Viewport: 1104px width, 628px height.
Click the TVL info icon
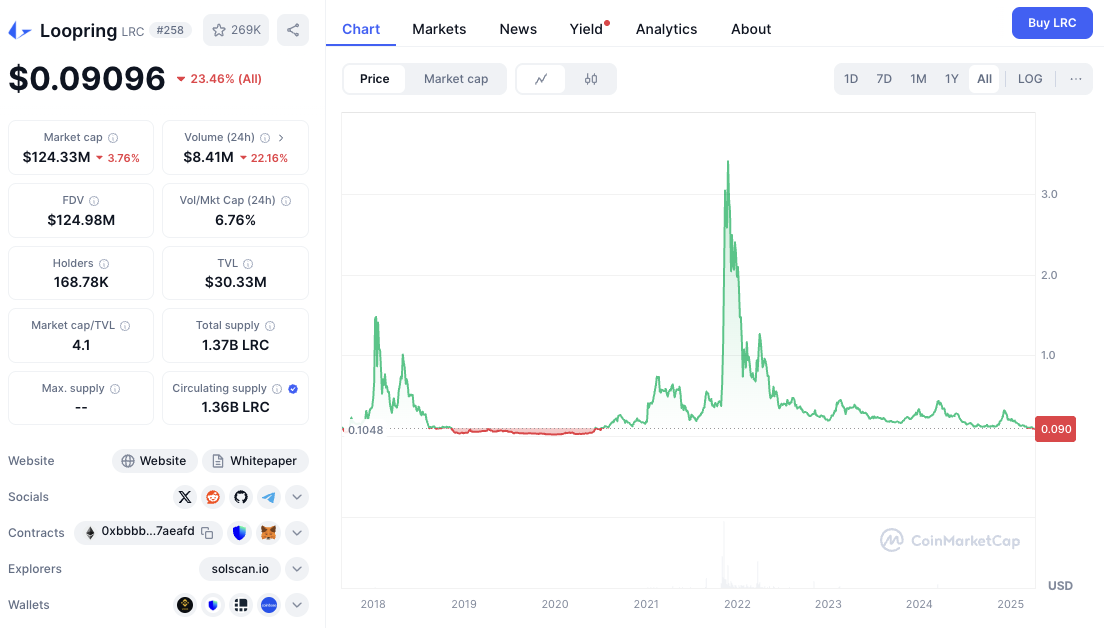pyautogui.click(x=248, y=264)
